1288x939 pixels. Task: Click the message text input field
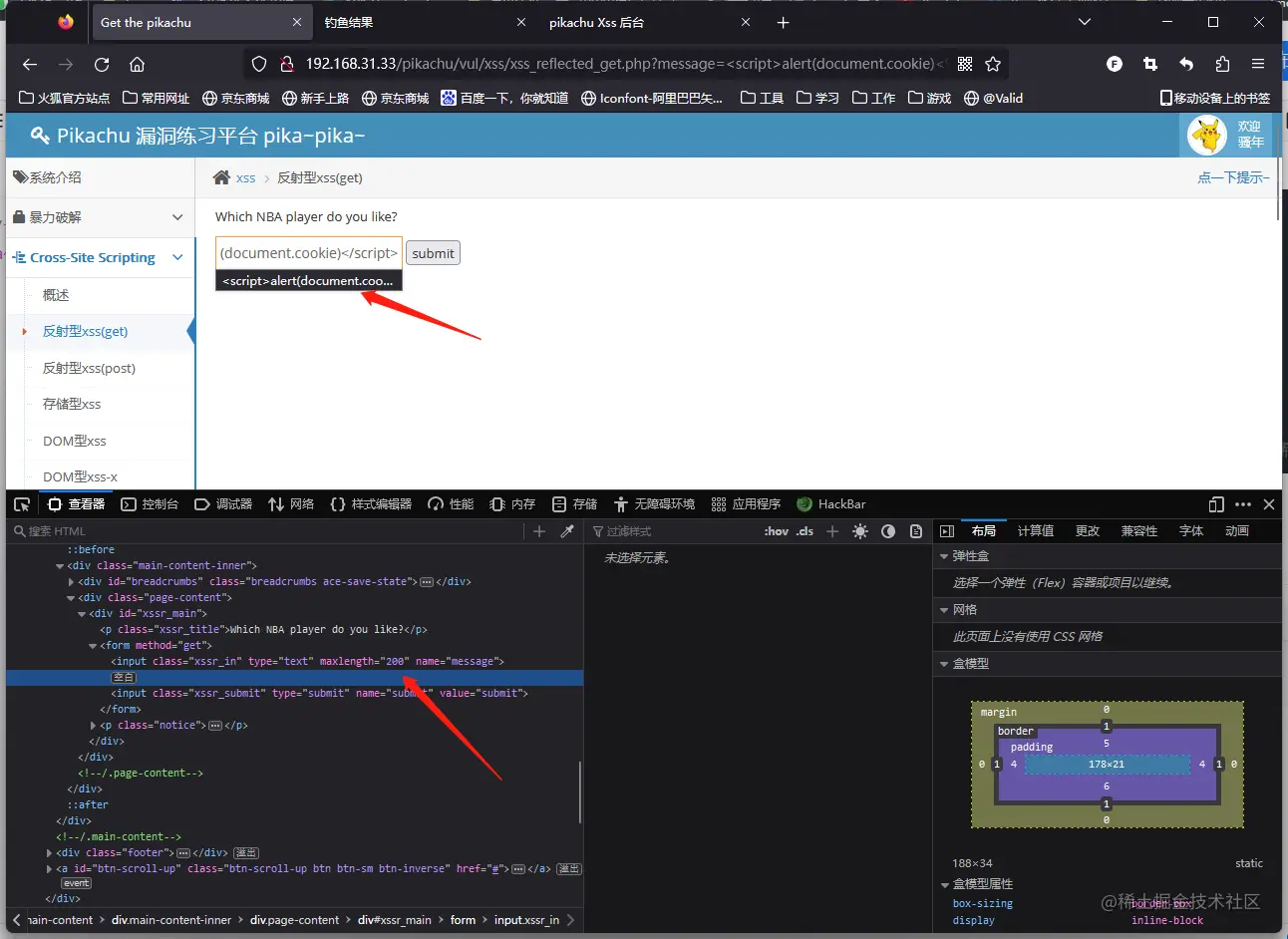pyautogui.click(x=309, y=253)
